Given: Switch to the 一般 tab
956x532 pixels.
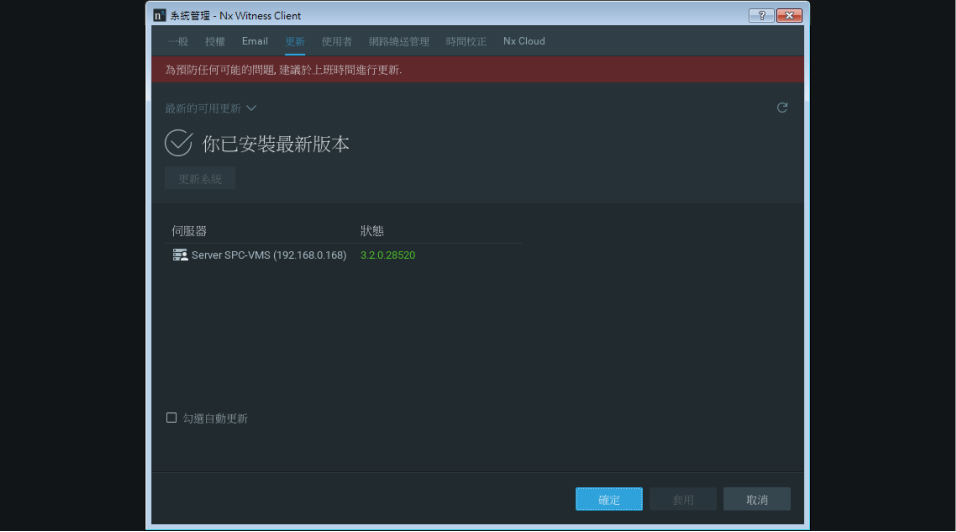Looking at the screenshot, I should [x=178, y=41].
